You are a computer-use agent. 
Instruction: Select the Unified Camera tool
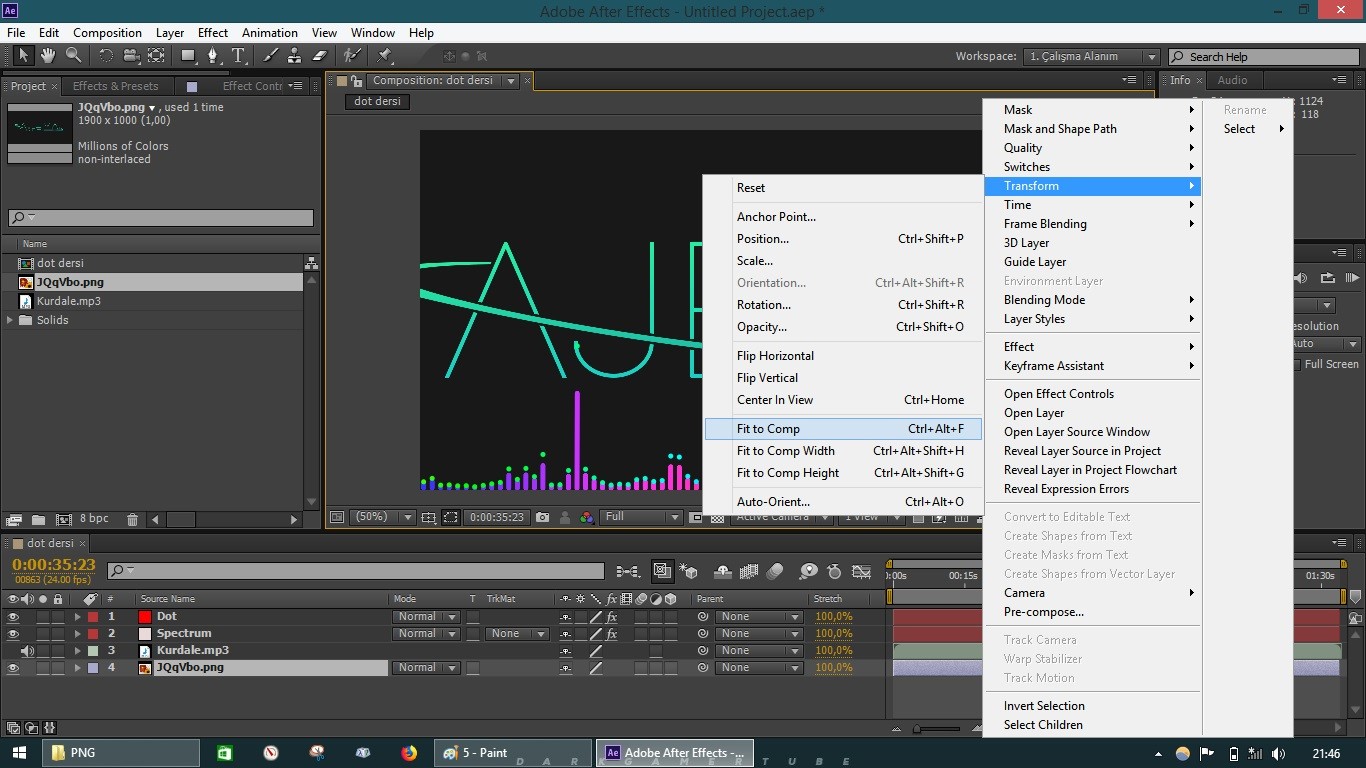pyautogui.click(x=131, y=56)
